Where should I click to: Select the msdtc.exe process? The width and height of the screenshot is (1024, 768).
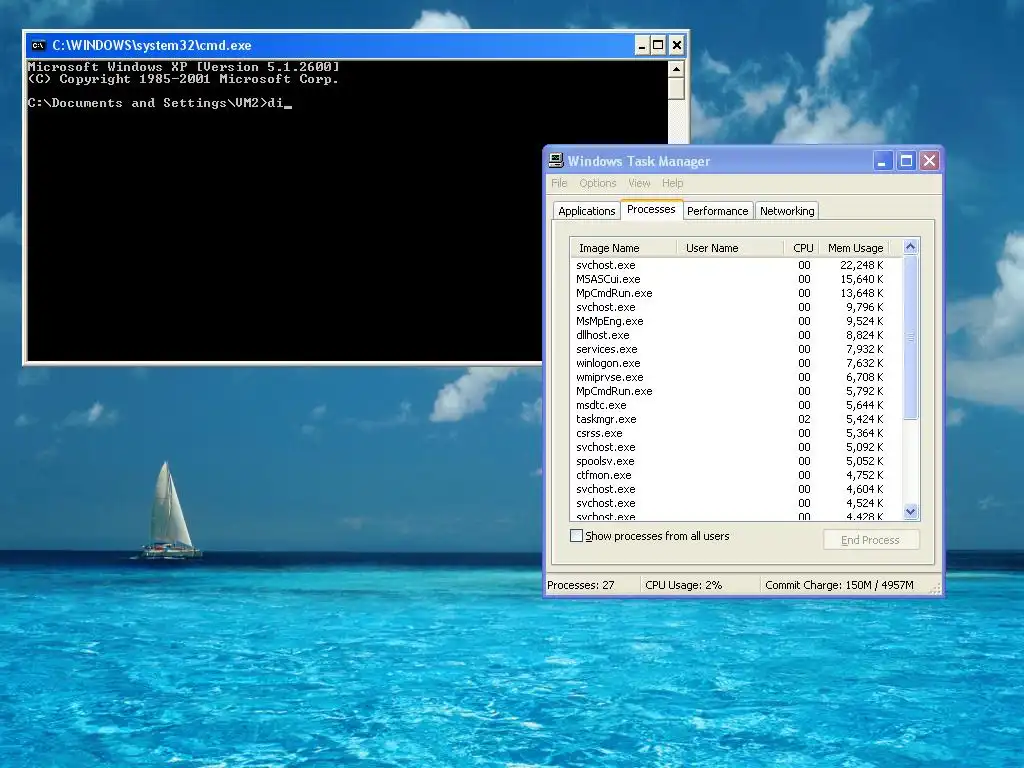[x=736, y=406]
